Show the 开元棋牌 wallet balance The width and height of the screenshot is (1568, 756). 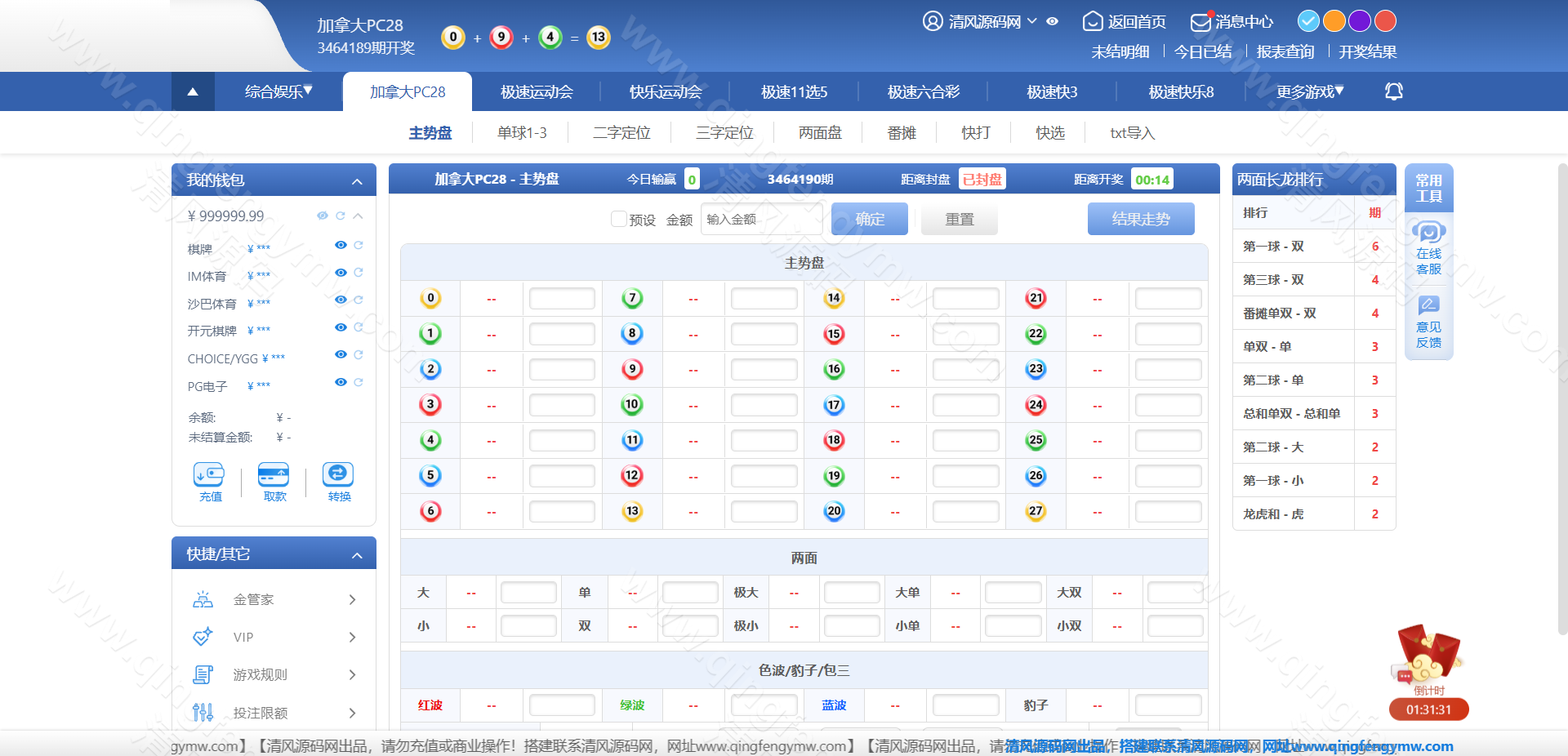click(341, 327)
